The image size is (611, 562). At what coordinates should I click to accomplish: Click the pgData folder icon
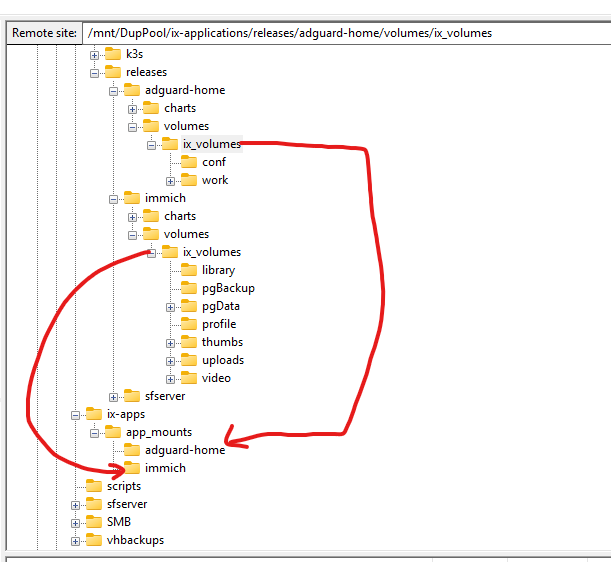189,306
